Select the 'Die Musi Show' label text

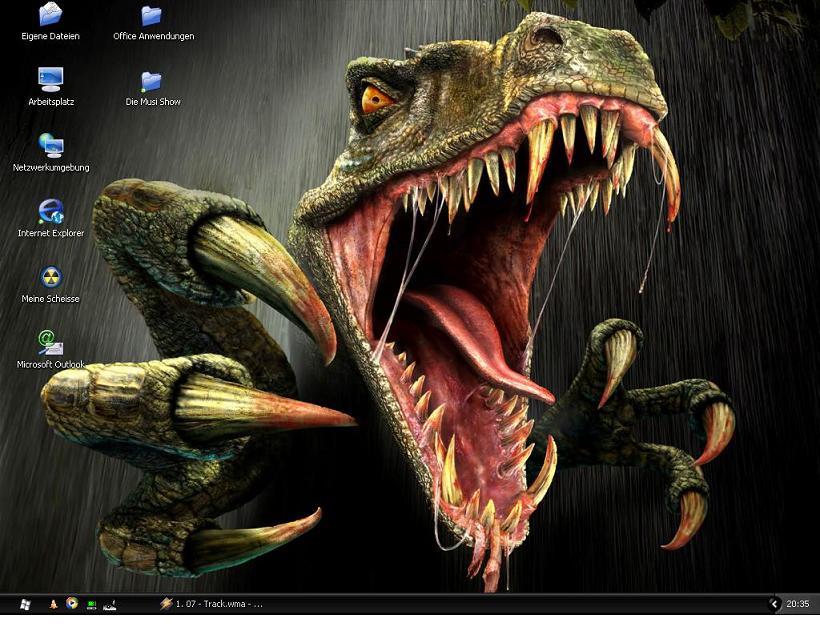pos(153,102)
